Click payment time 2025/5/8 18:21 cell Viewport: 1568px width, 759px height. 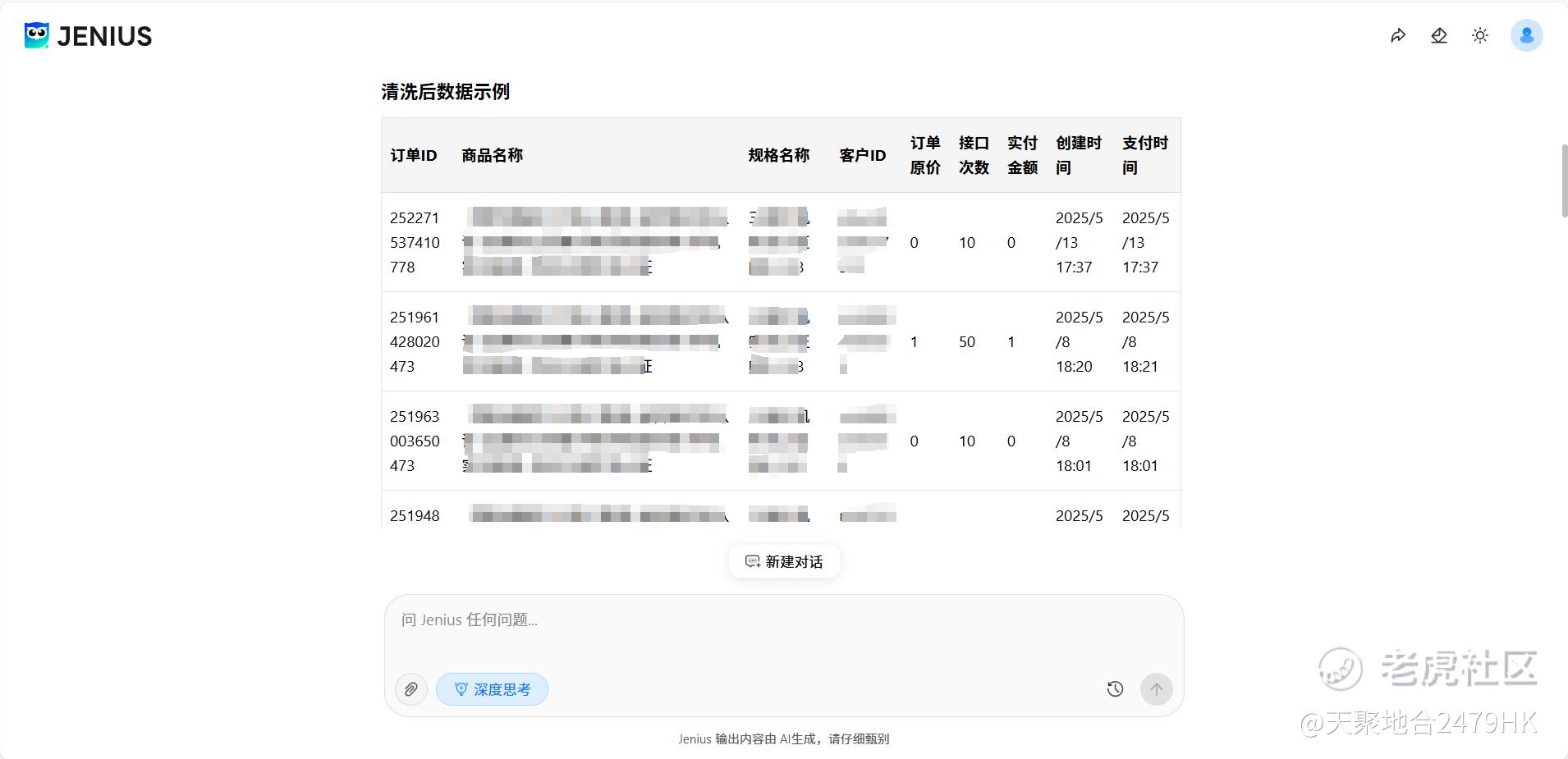[x=1146, y=341]
